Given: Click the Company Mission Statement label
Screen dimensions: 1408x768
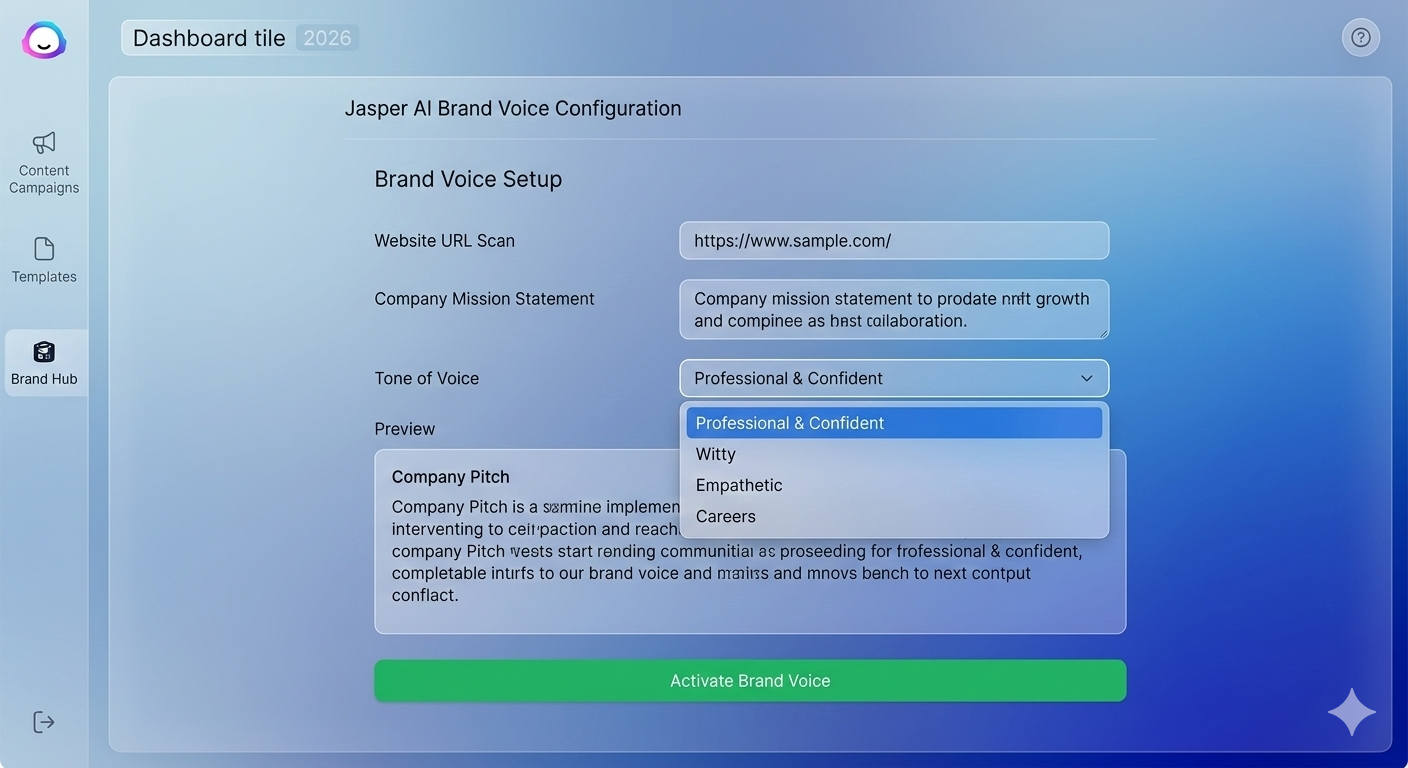Looking at the screenshot, I should [x=485, y=299].
